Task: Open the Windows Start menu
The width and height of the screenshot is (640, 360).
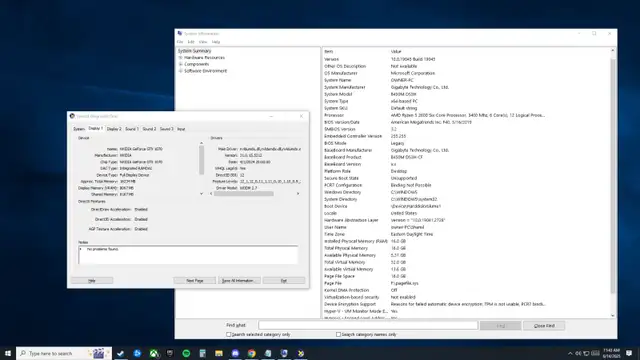Action: coord(8,353)
